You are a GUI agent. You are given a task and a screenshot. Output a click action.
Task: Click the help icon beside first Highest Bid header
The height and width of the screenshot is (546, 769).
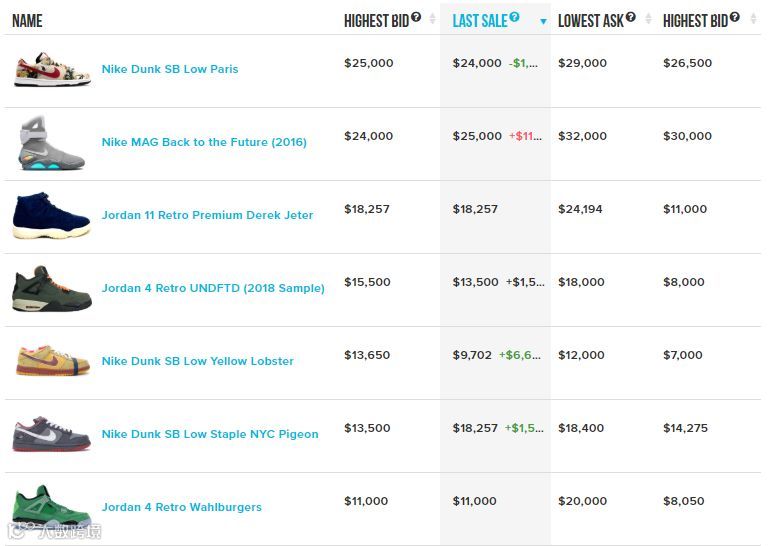416,17
